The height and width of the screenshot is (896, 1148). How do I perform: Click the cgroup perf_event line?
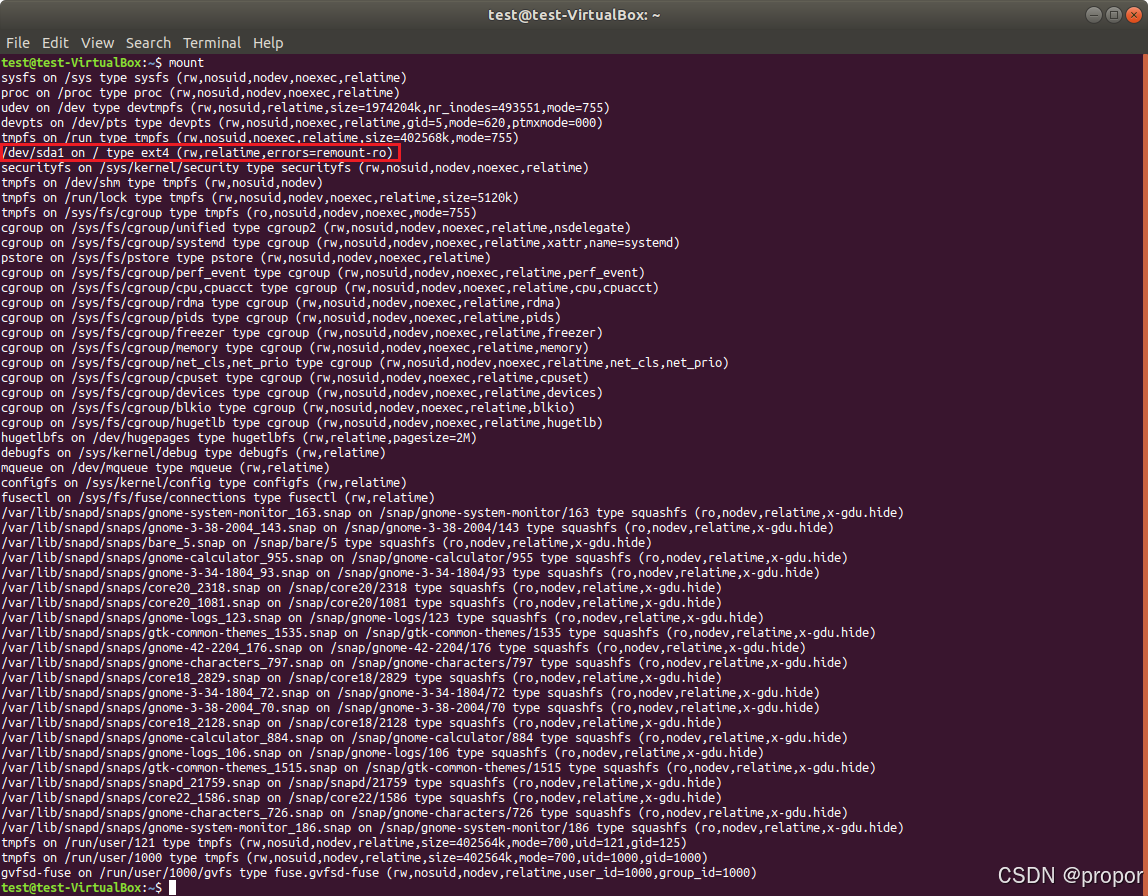click(x=323, y=273)
